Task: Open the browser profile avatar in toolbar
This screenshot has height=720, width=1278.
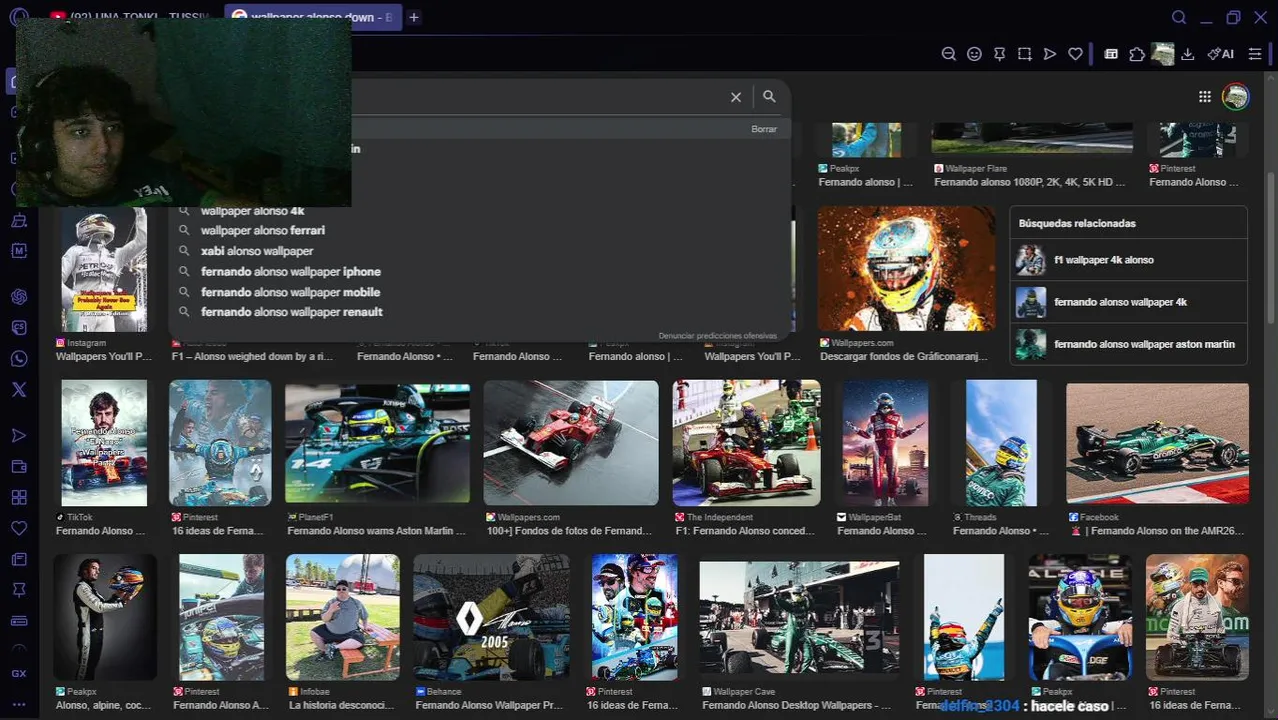Action: coord(1162,54)
